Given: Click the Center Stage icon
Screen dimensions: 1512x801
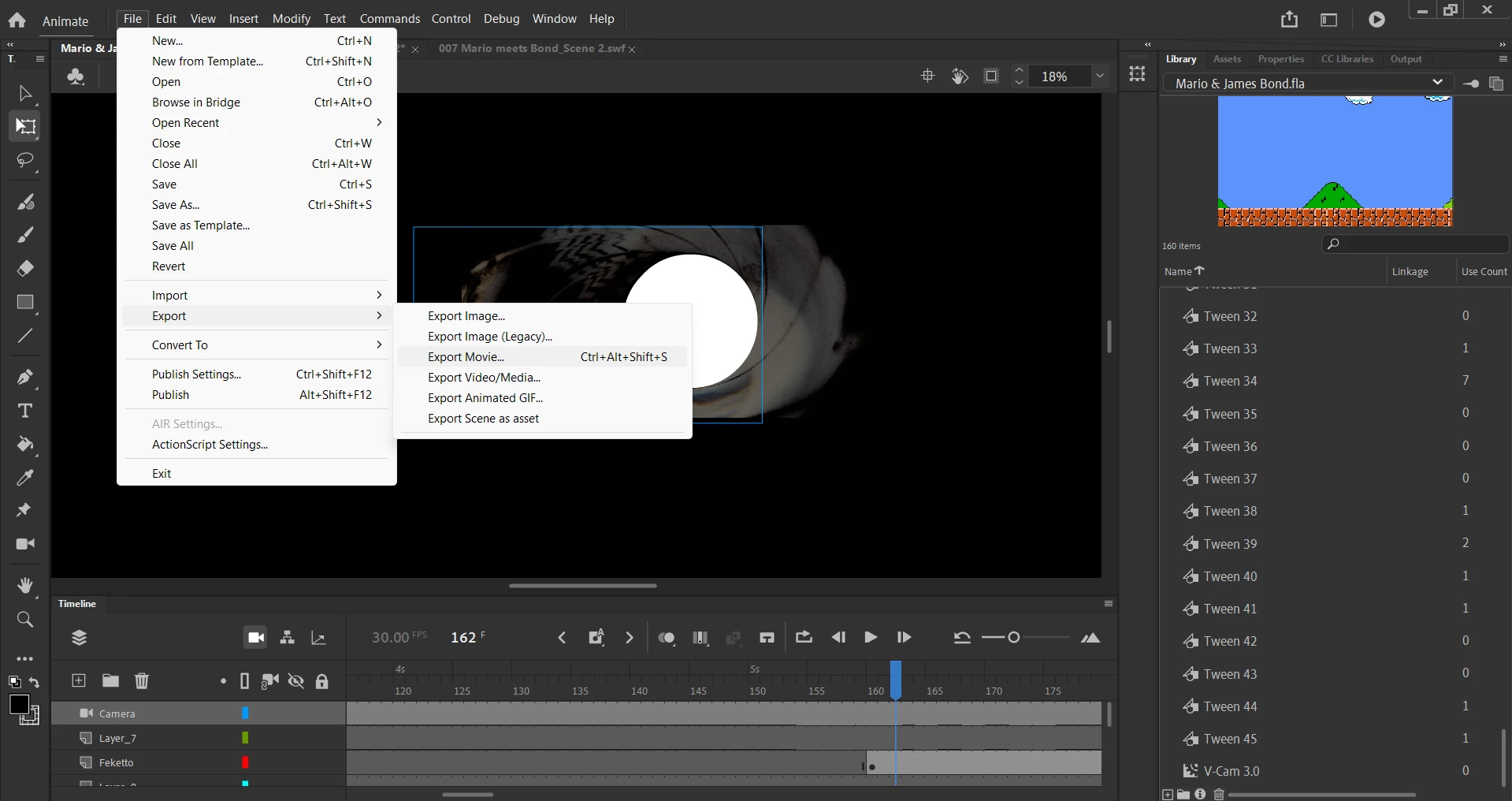Looking at the screenshot, I should click(927, 76).
